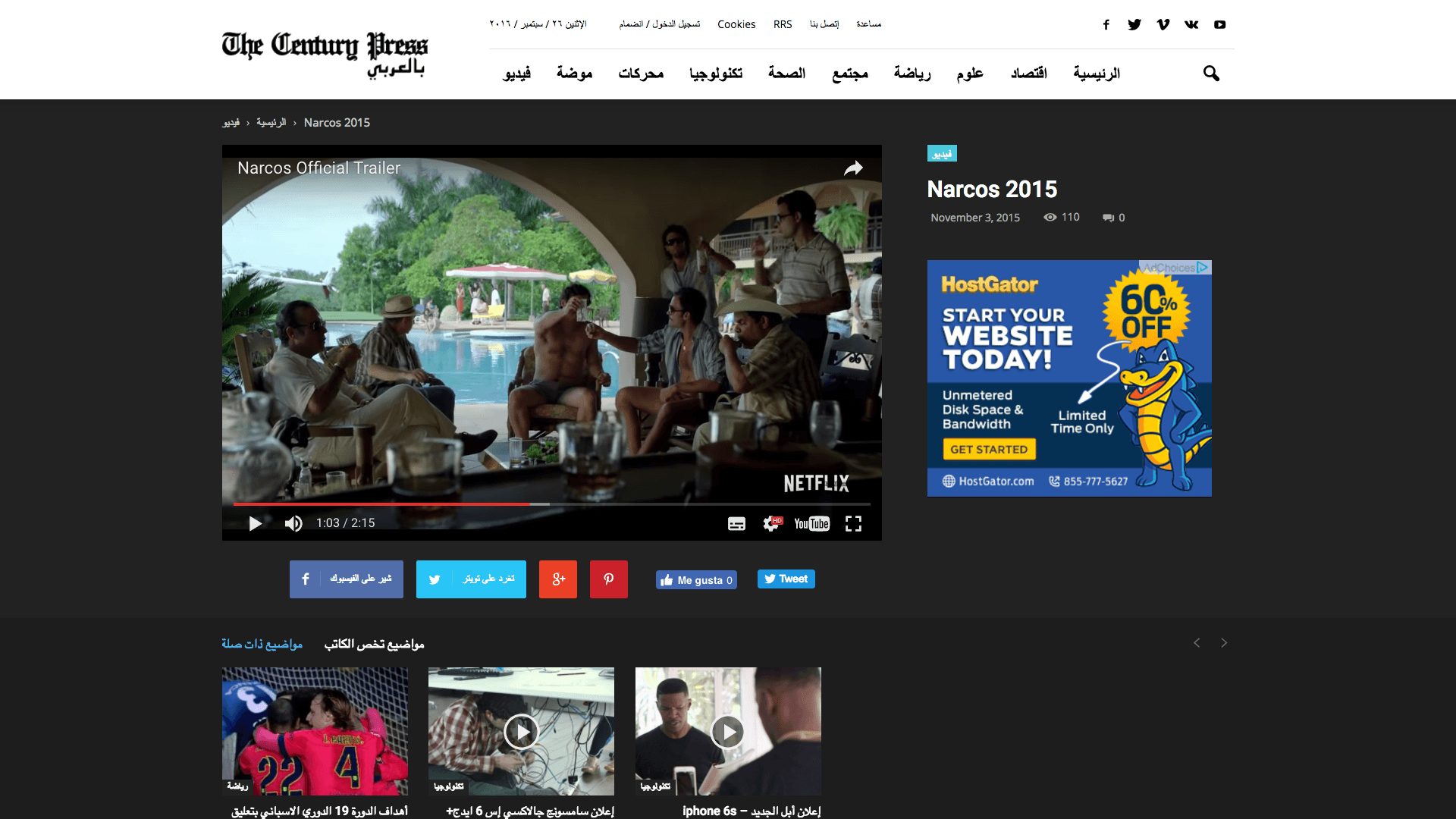Click the GET STARTED button on HostGator ad
Viewport: 1456px width, 819px height.
pos(989,449)
